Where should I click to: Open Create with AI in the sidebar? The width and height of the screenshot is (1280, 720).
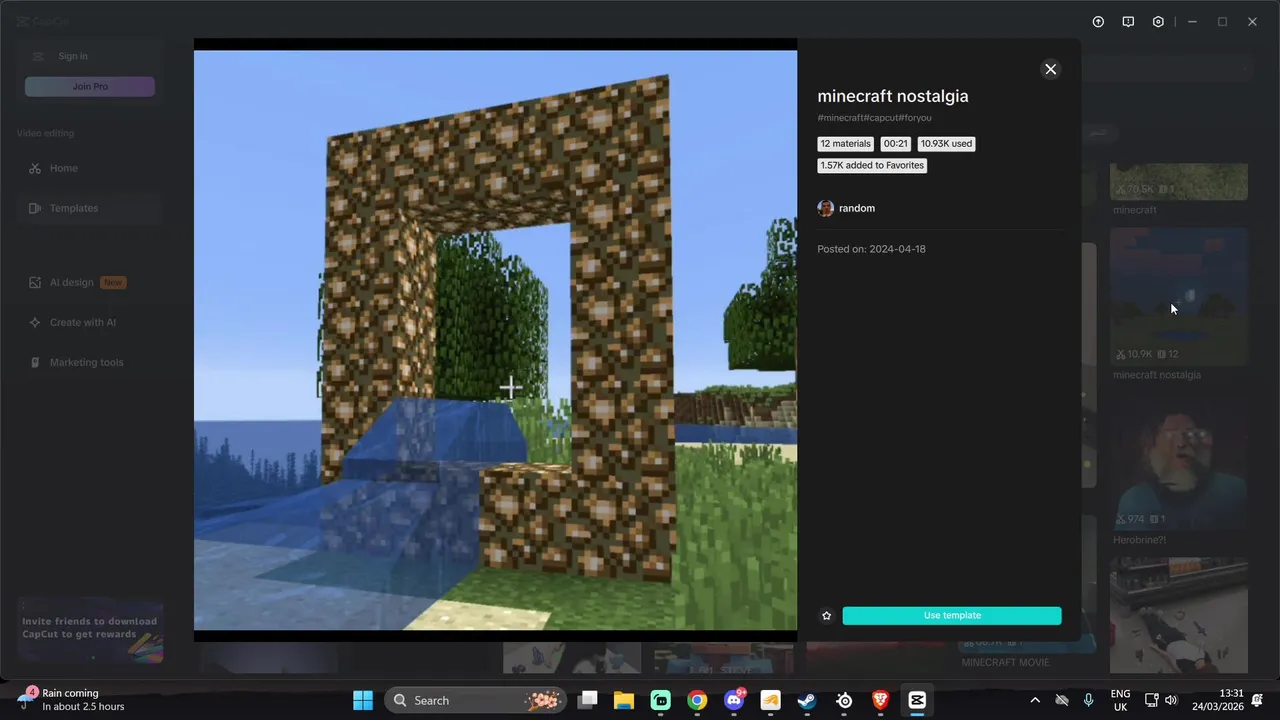90,322
